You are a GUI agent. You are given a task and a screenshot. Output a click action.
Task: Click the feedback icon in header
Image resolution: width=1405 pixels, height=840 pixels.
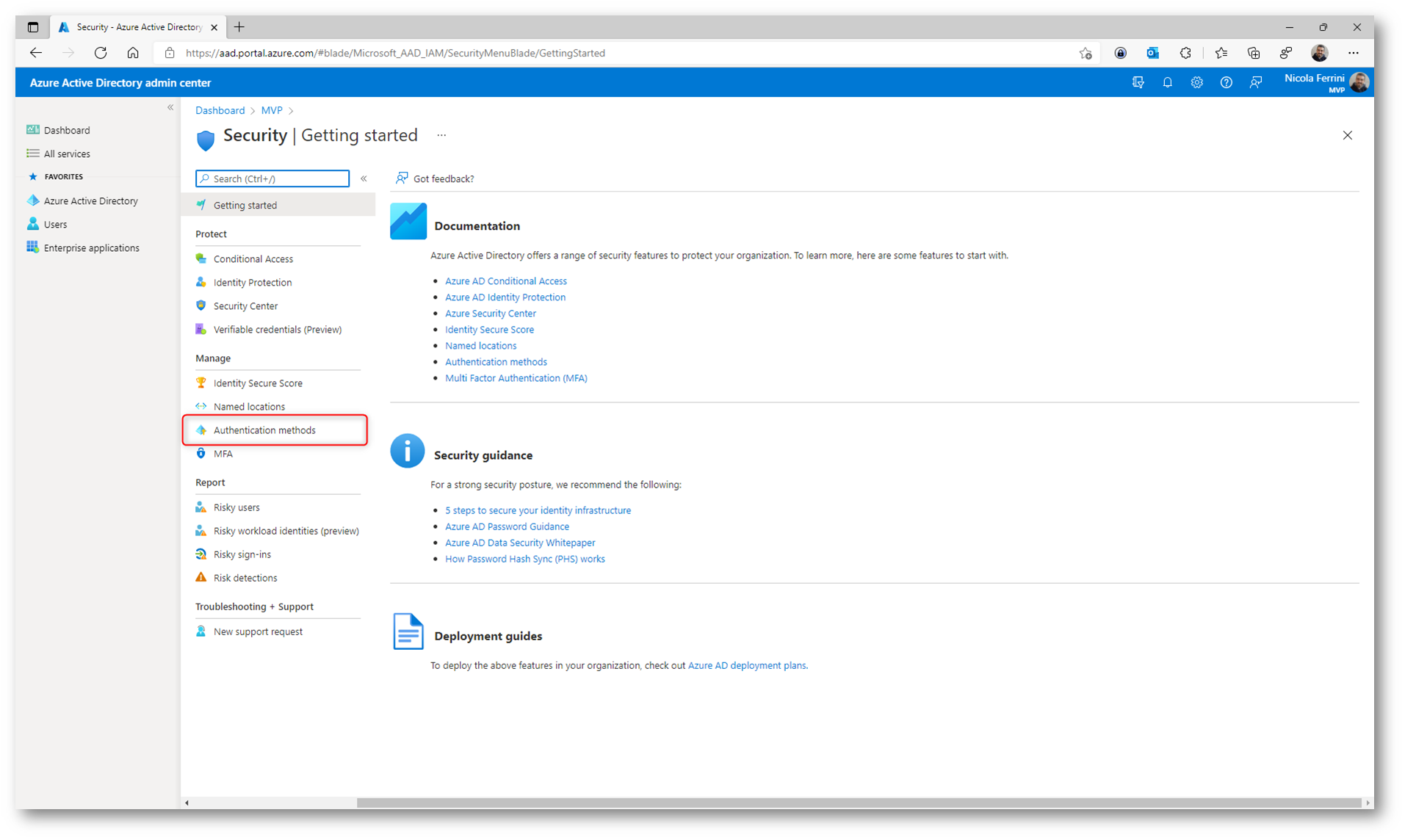pos(1255,83)
